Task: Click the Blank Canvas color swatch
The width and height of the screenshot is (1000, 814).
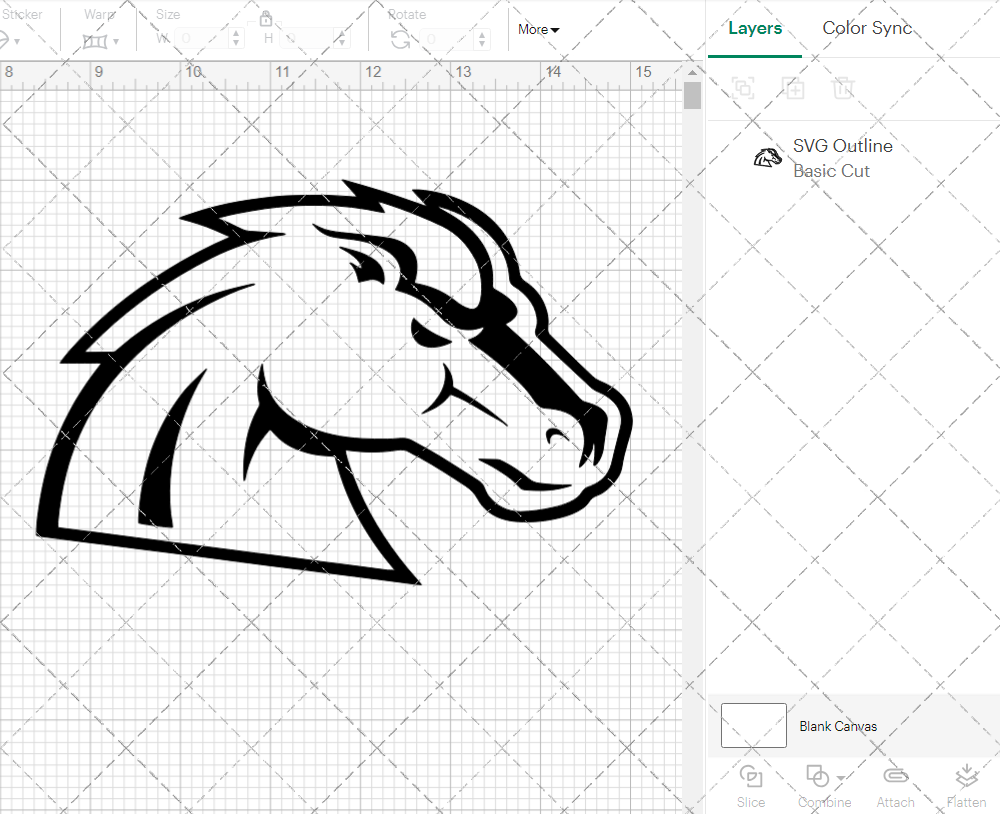Action: click(x=752, y=726)
